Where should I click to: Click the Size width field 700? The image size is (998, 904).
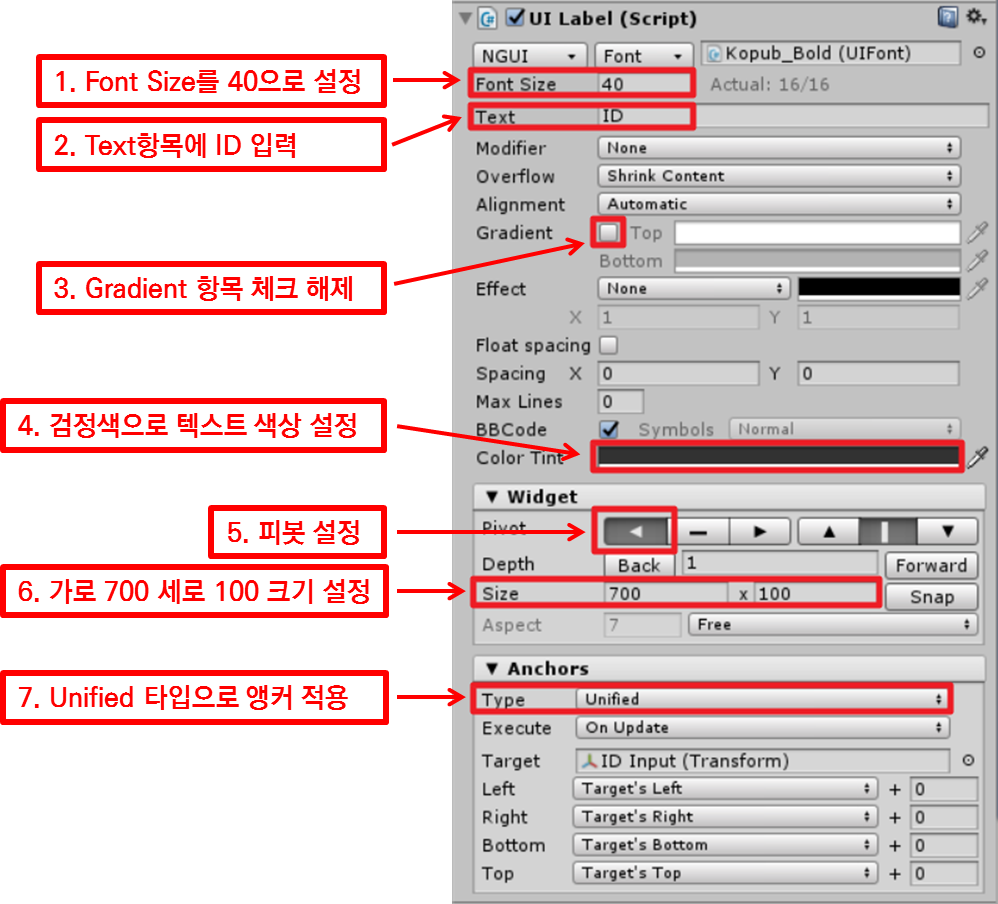coord(666,593)
